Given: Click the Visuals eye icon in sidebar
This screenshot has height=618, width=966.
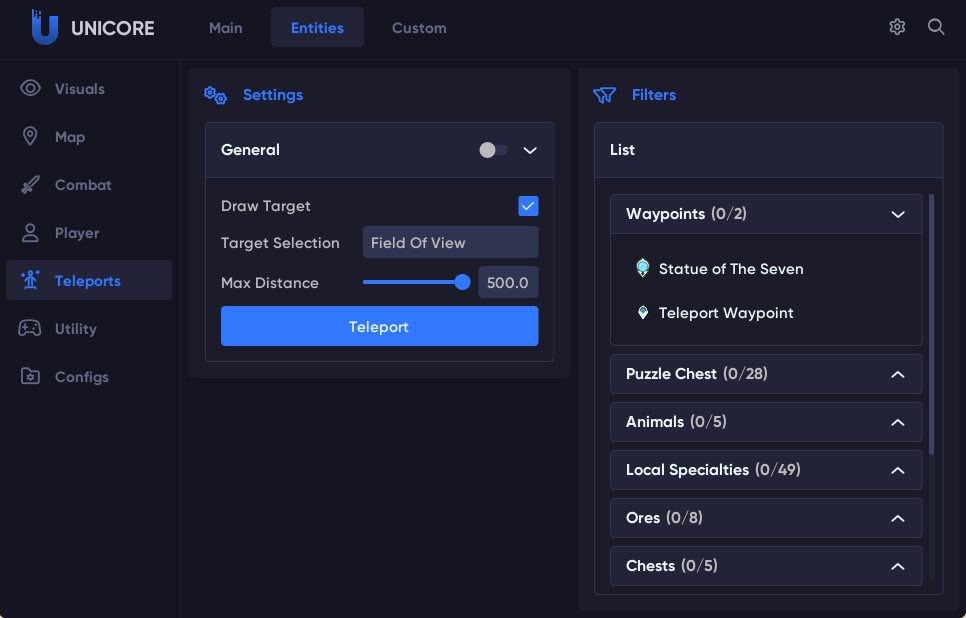Looking at the screenshot, I should (x=31, y=88).
